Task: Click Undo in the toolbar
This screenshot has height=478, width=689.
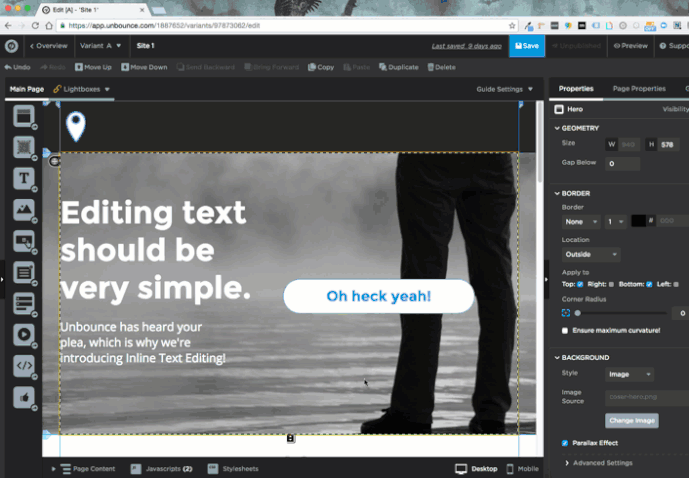Action: (x=17, y=67)
